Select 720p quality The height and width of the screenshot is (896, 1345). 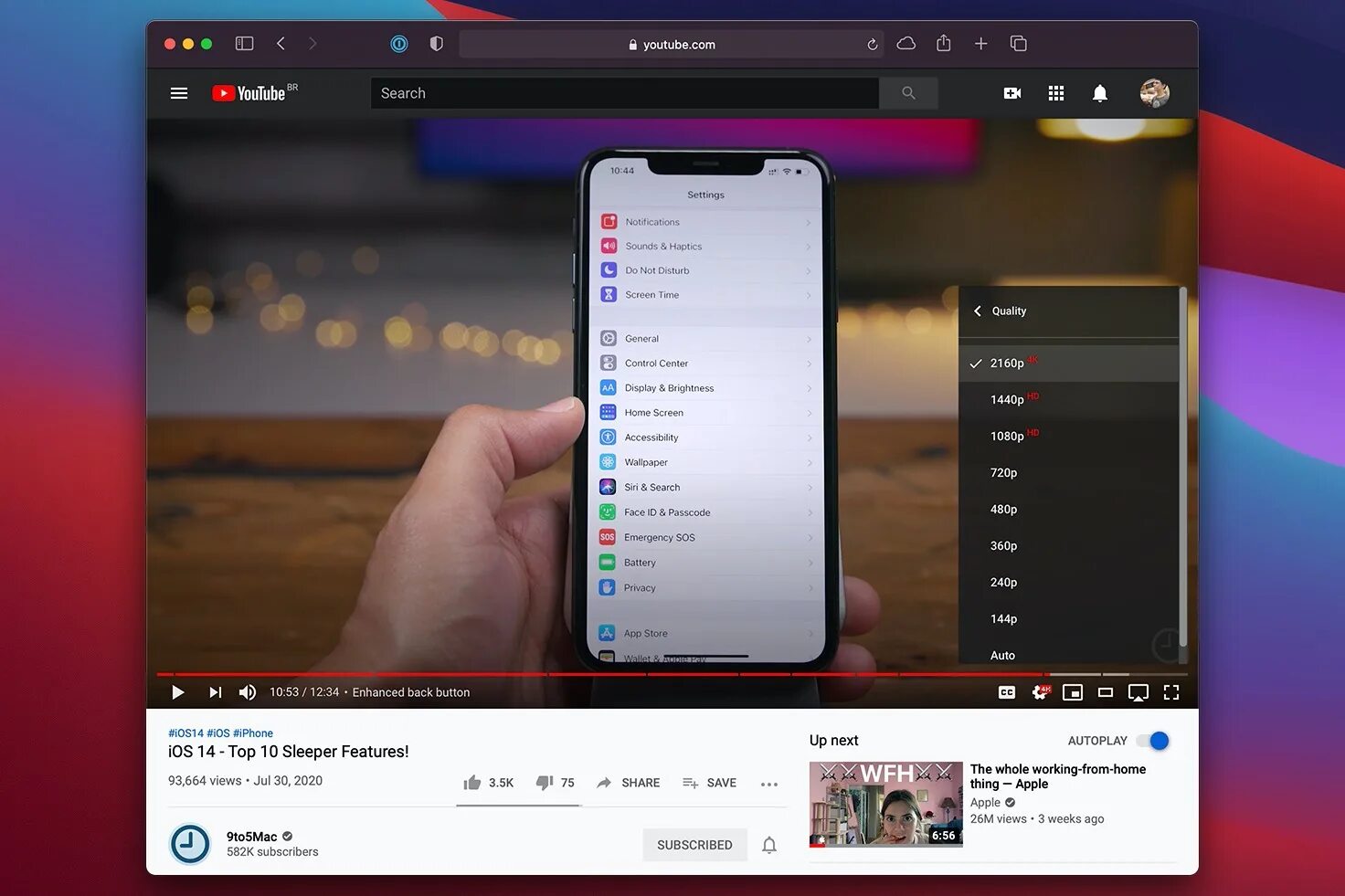pyautogui.click(x=1069, y=472)
